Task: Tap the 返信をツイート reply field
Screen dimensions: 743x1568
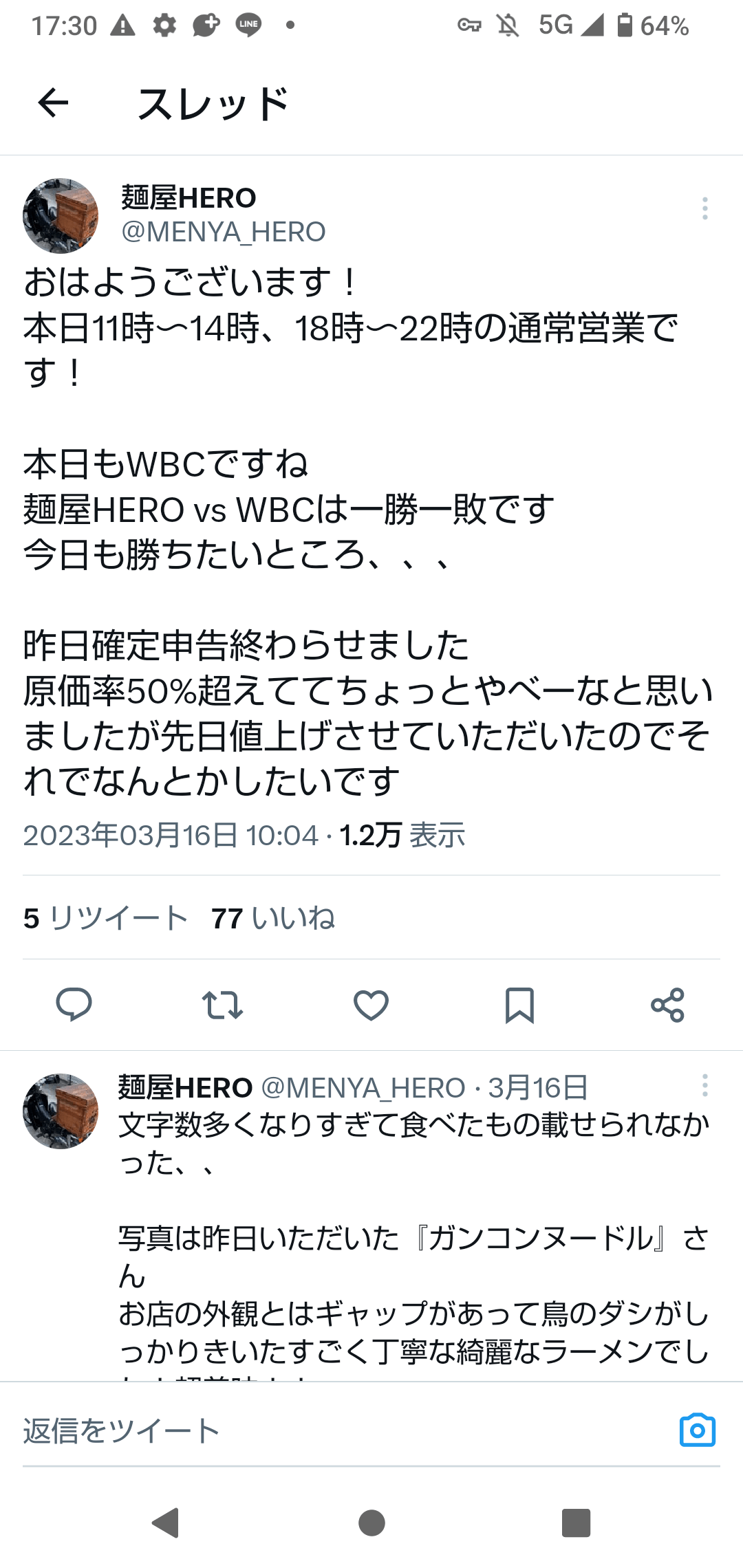Action: (344, 1431)
